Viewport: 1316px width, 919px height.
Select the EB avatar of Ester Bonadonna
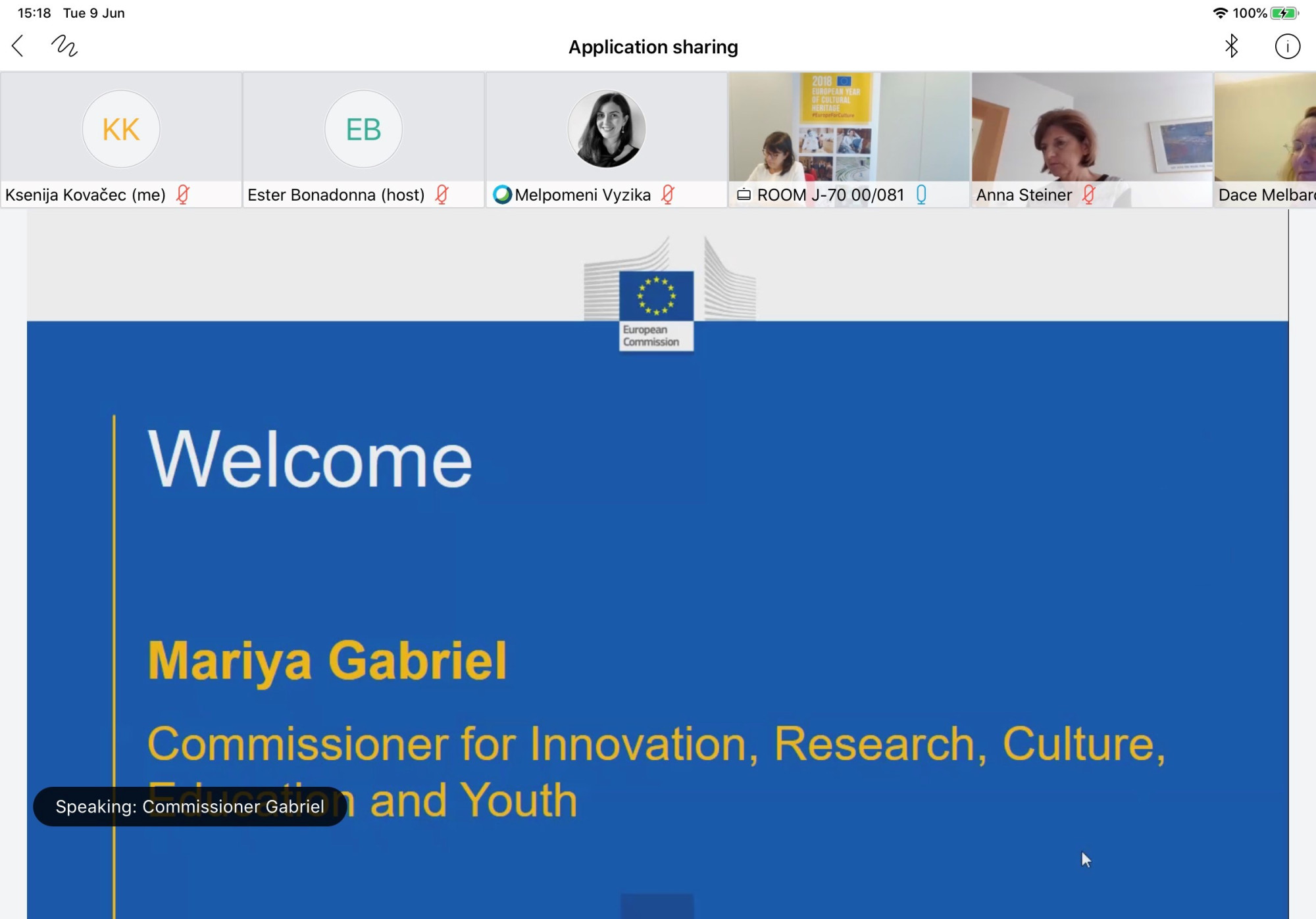pos(363,129)
